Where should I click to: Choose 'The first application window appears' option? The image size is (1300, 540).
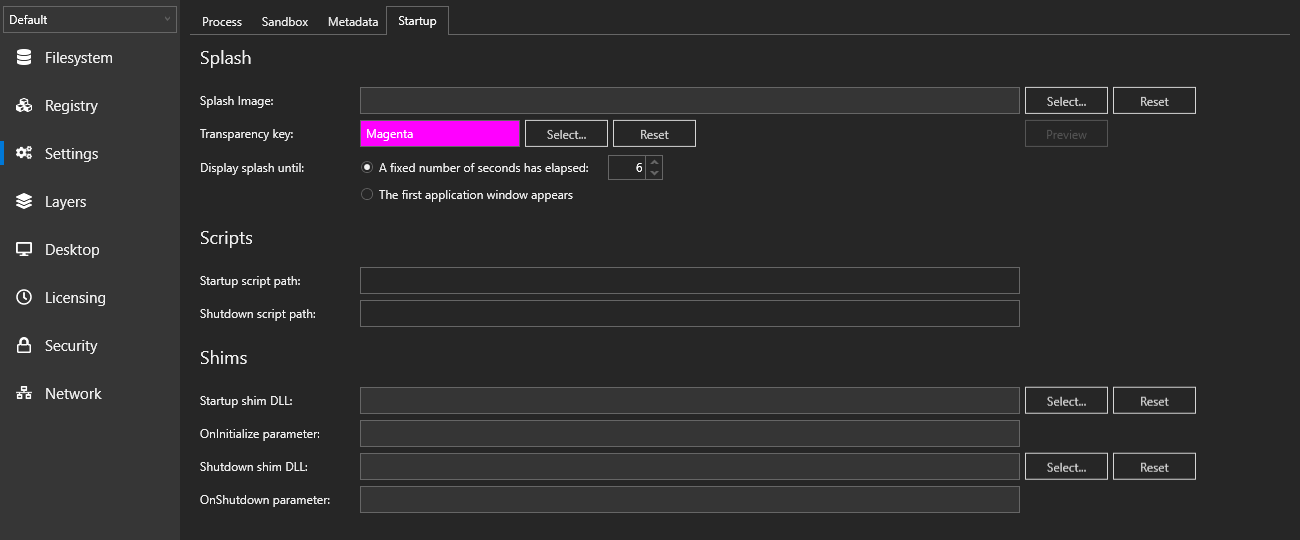point(367,195)
